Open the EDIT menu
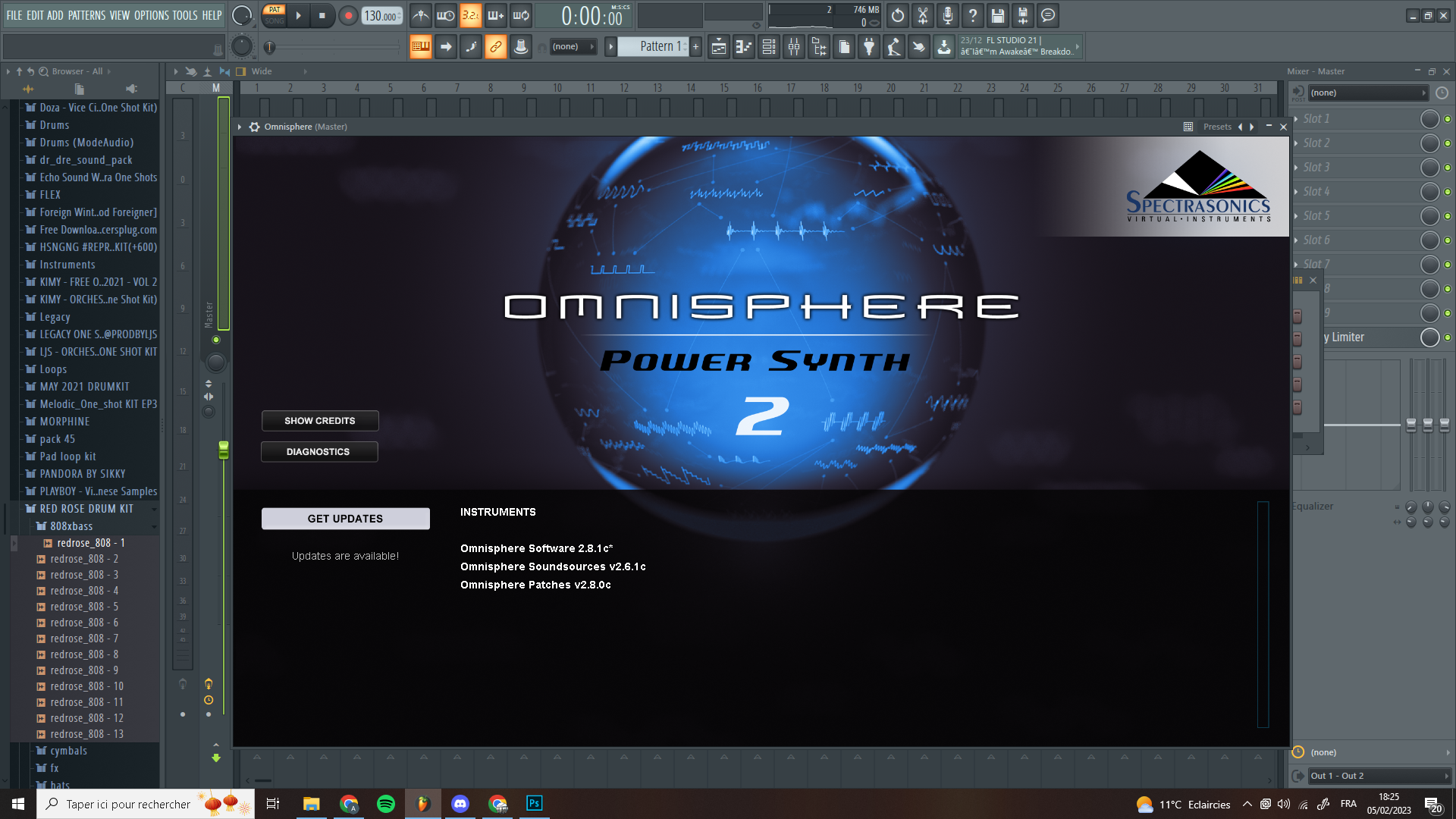This screenshot has height=819, width=1456. point(35,15)
